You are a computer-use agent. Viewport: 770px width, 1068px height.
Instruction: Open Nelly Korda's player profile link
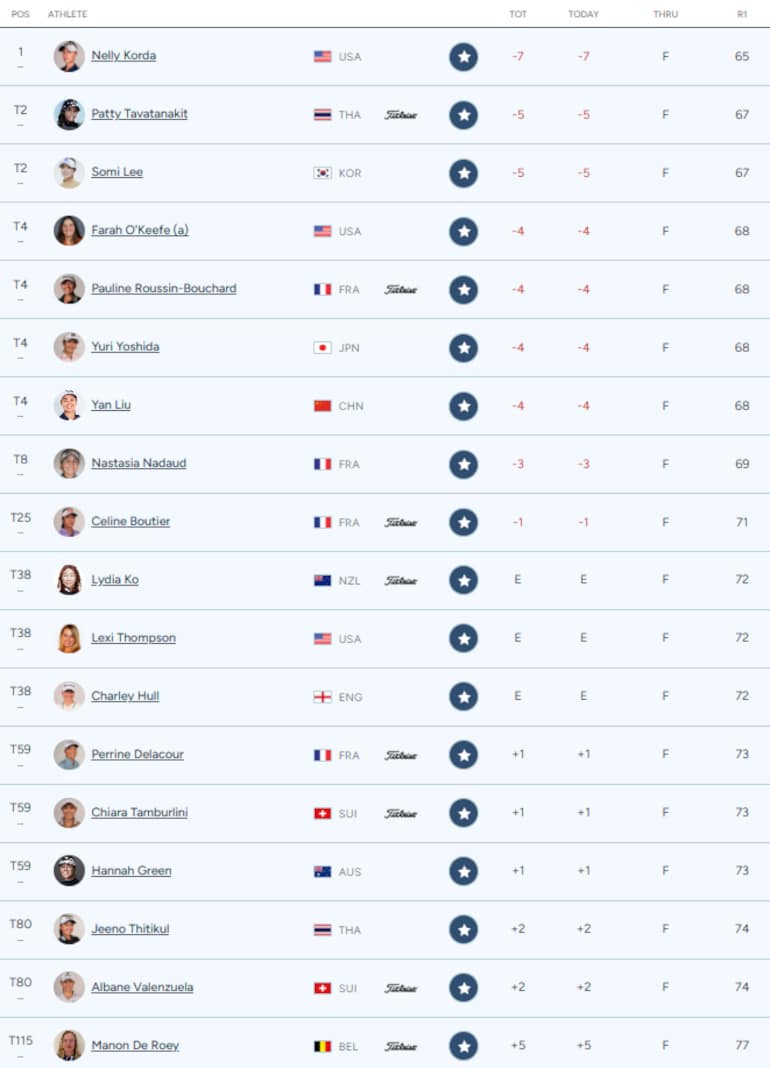[x=123, y=55]
